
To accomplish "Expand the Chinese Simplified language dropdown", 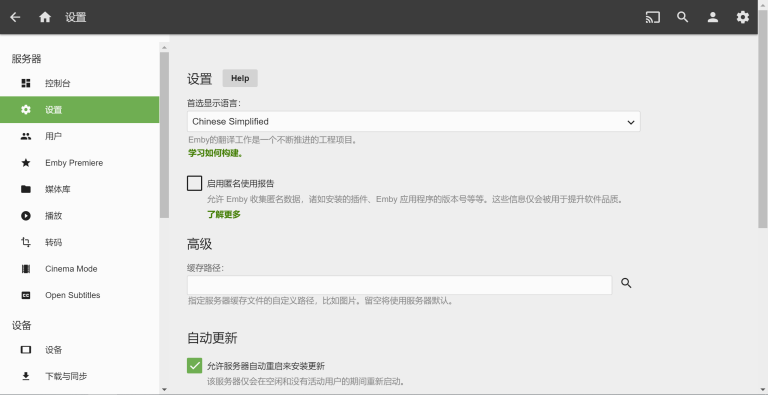I will [x=413, y=122].
